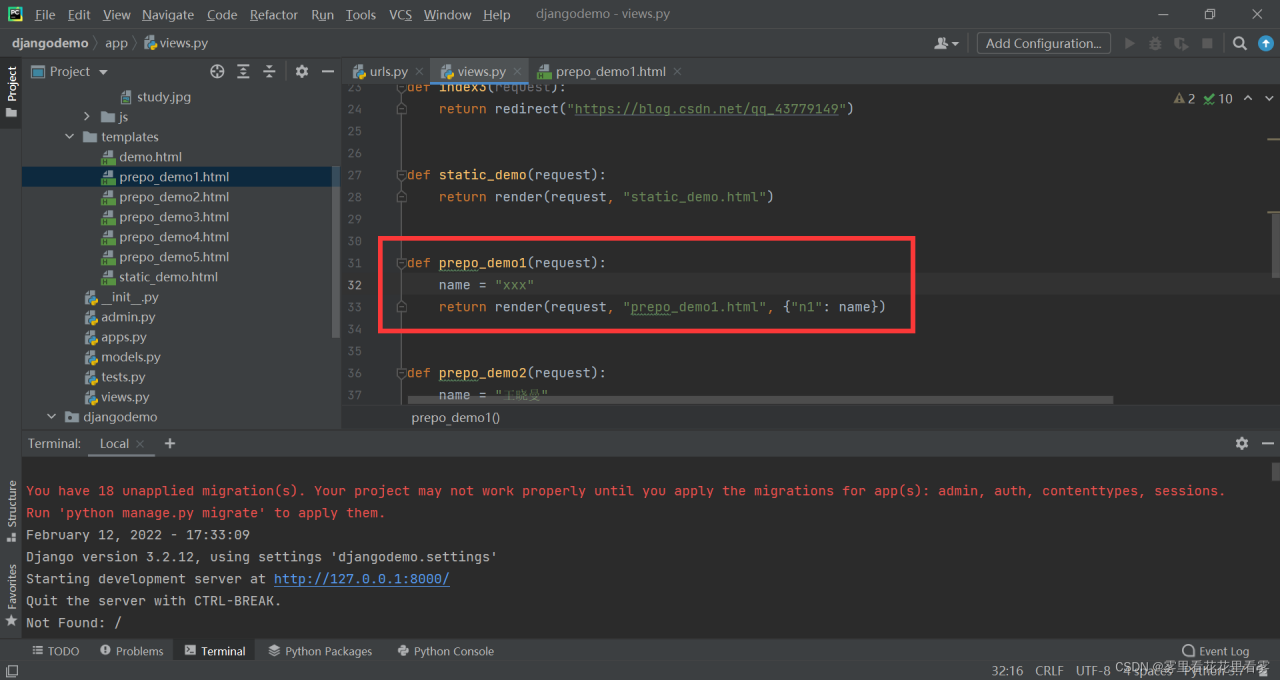The image size is (1280, 680).
Task: Toggle the Structure tool window
Action: pyautogui.click(x=12, y=511)
